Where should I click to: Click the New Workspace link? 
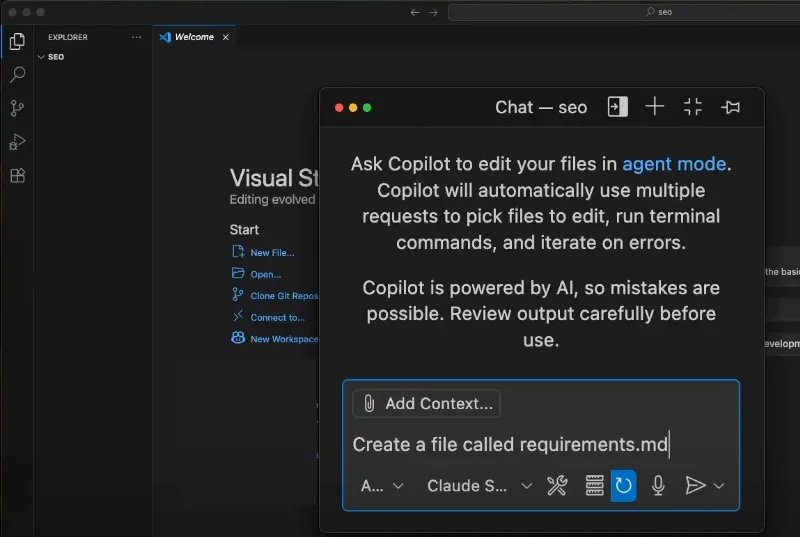click(x=284, y=339)
